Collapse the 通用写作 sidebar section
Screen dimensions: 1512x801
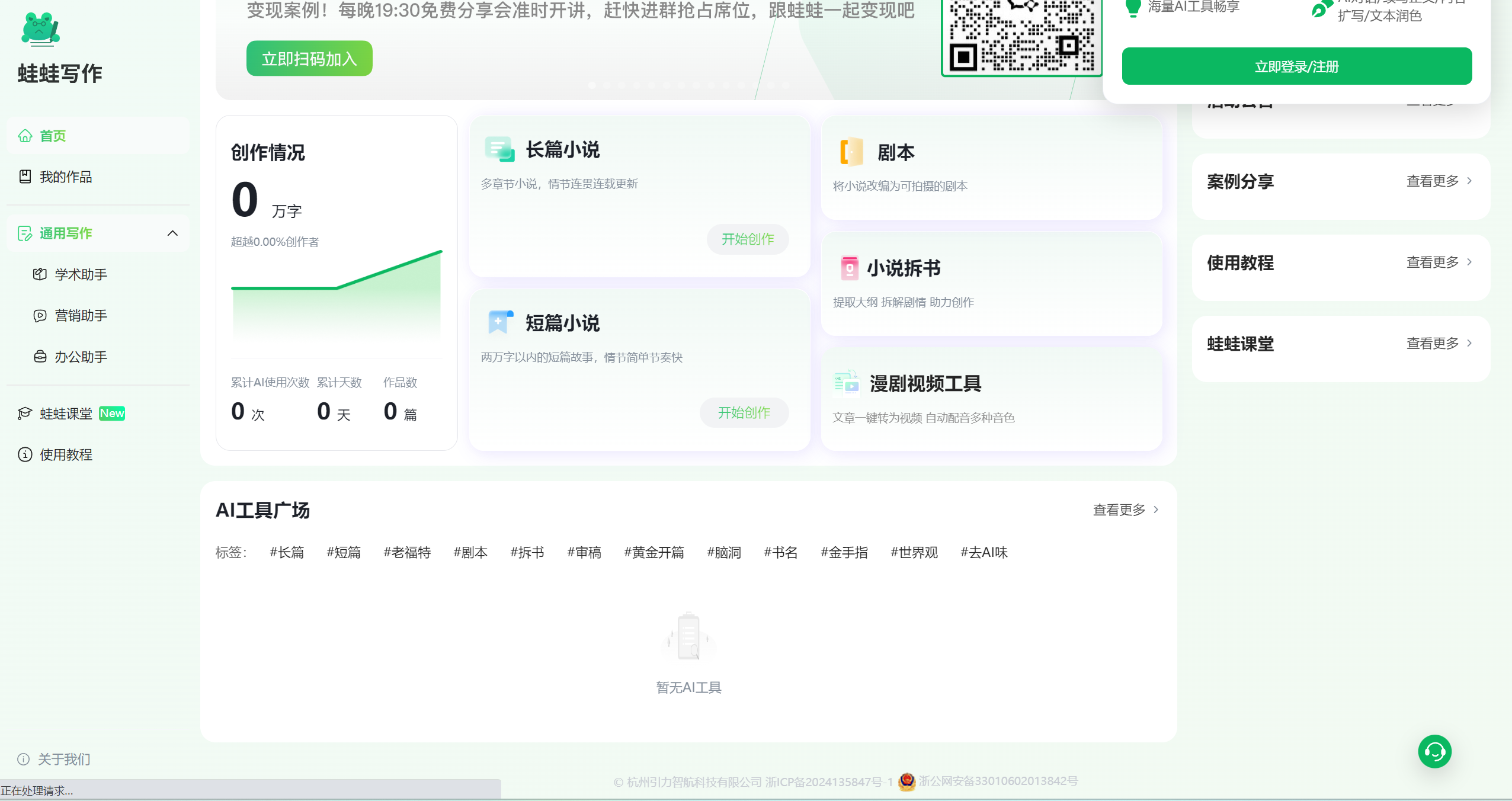tap(172, 233)
